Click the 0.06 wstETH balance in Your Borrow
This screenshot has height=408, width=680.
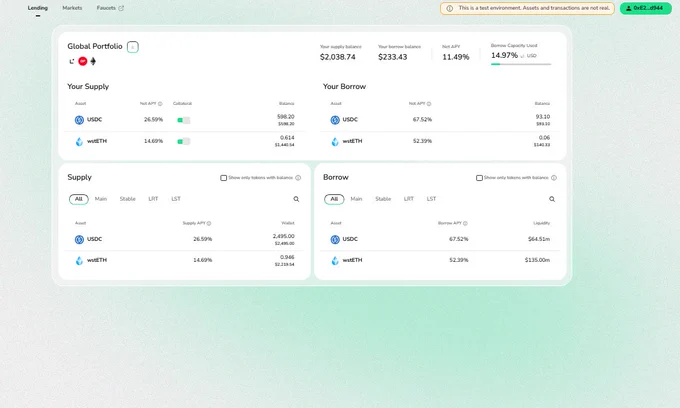[545, 137]
